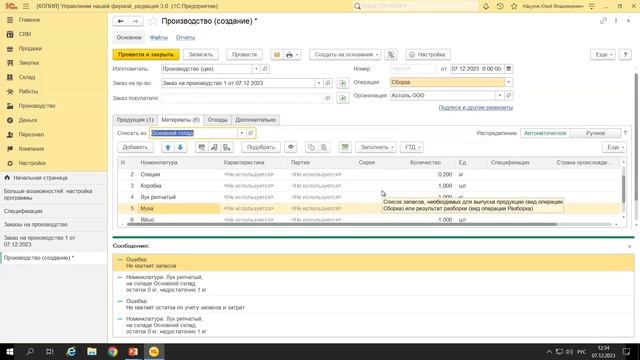The width and height of the screenshot is (640, 360).
Task: Open help with the question mark button
Action: click(625, 55)
